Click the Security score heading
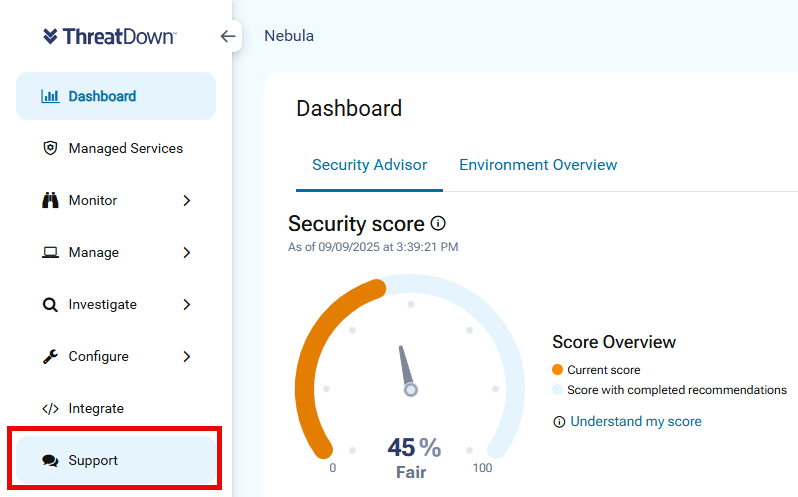Screen dimensions: 798x497 tap(356, 224)
